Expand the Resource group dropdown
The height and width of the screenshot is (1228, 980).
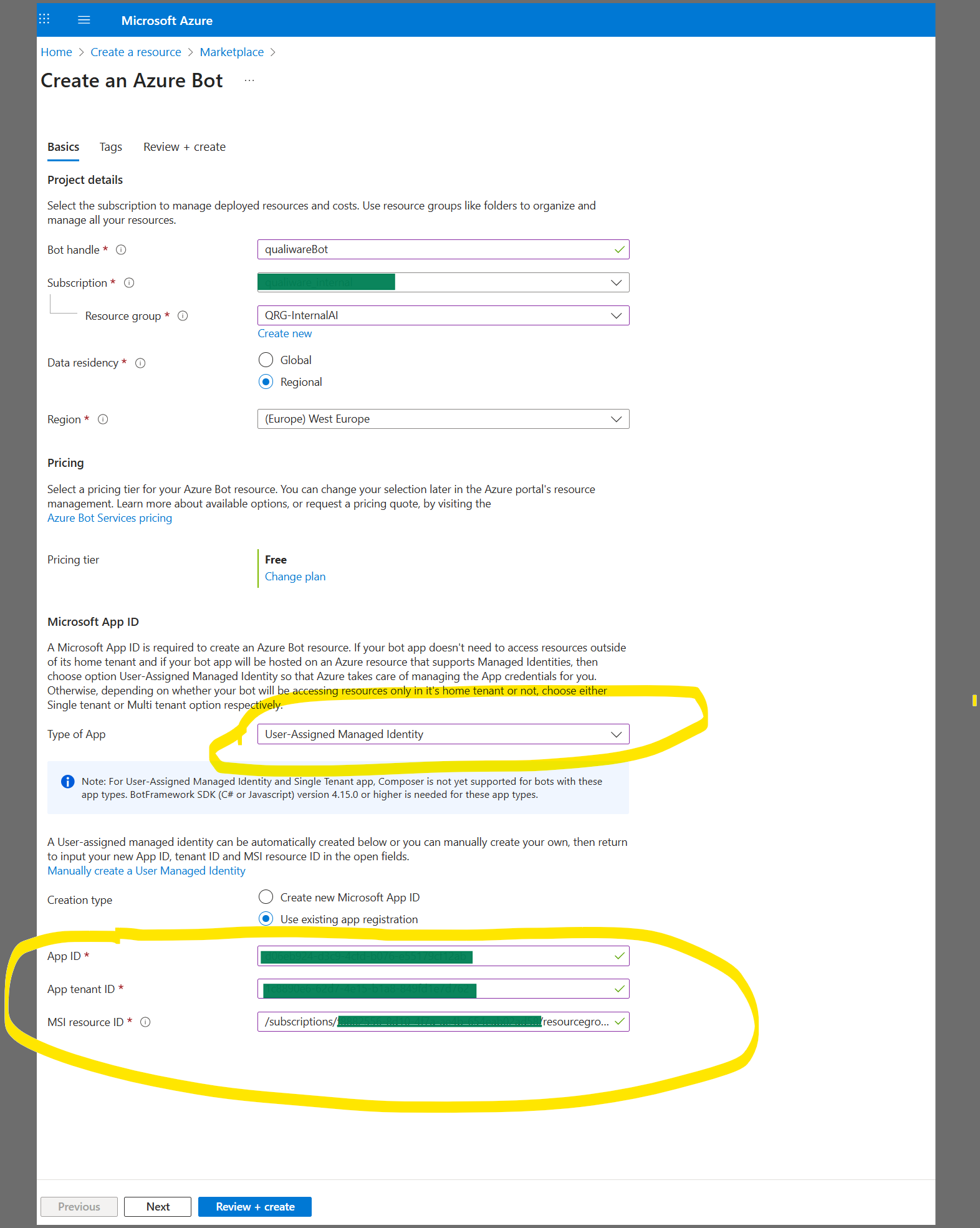[443, 315]
